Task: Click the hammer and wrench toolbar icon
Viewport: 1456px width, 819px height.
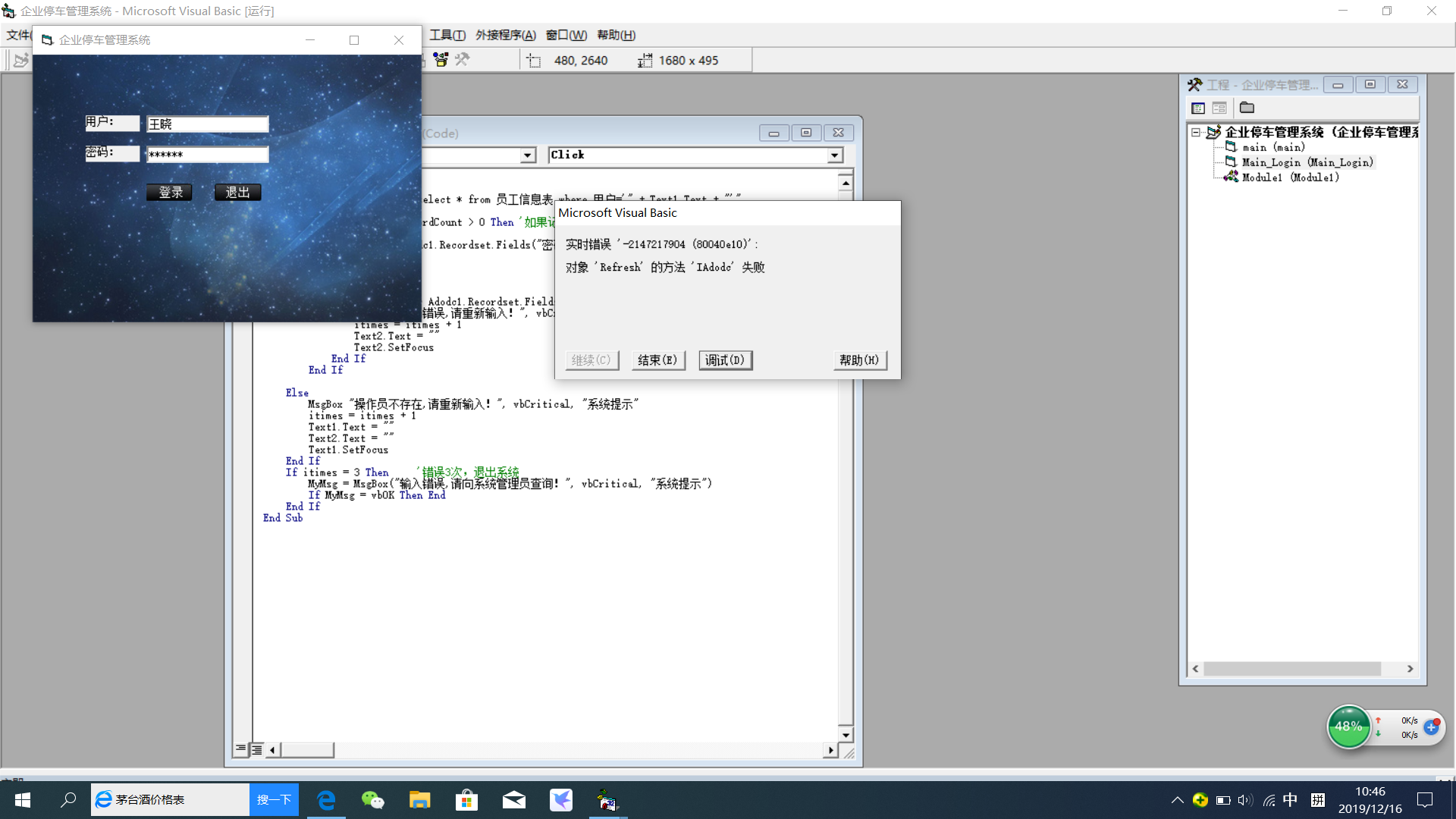Action: [462, 60]
